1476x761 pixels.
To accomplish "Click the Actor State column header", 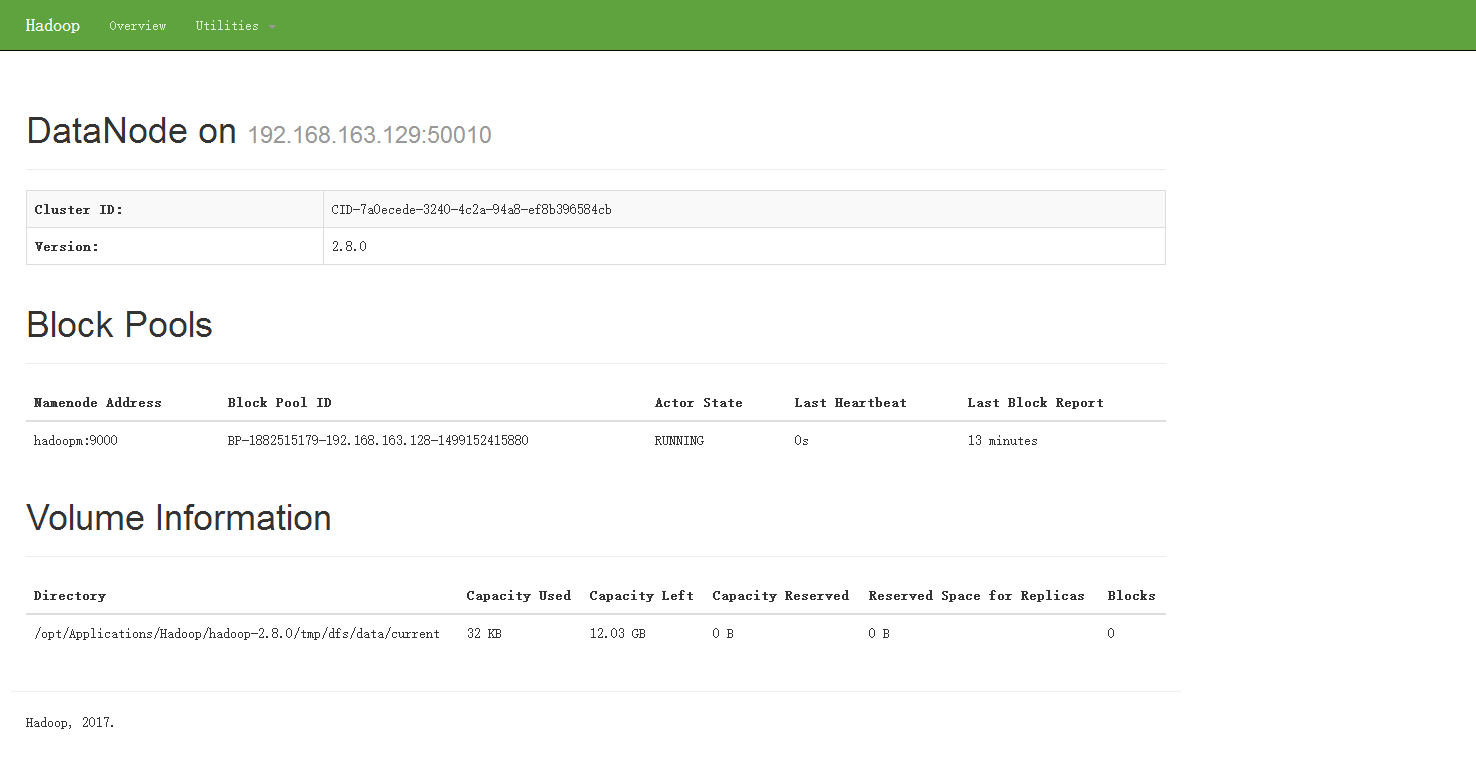I will [699, 403].
